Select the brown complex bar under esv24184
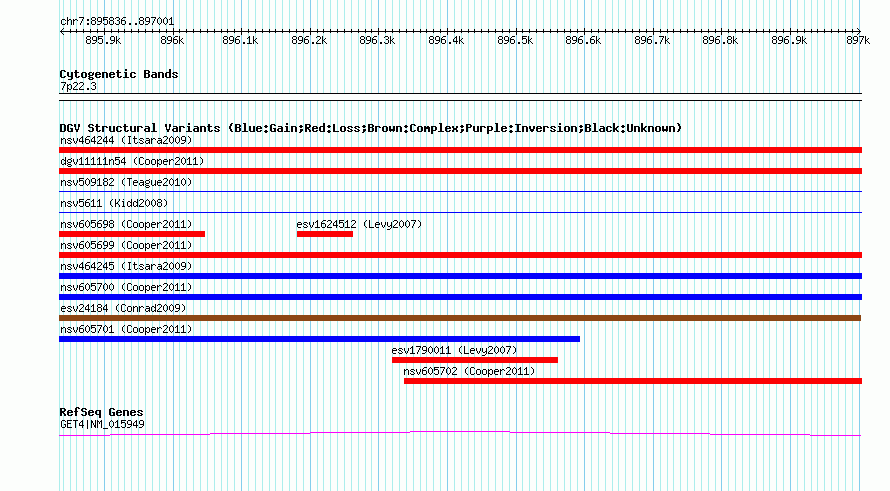Screen dimensions: 890x491 [x=460, y=318]
